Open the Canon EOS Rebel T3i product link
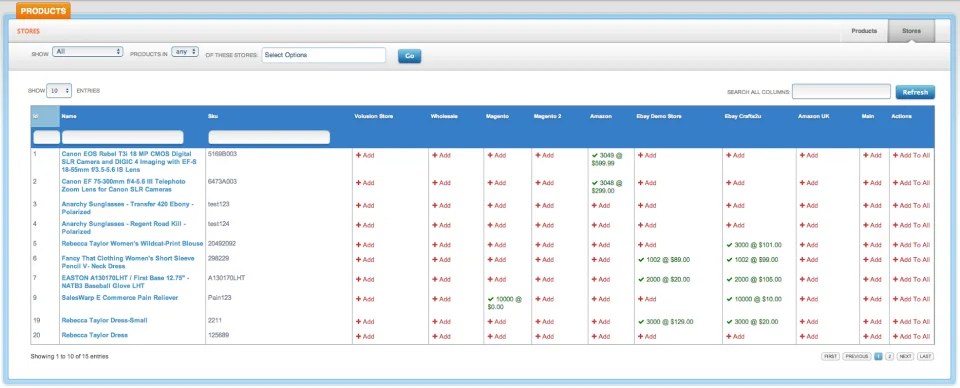This screenshot has height=388, width=960. pyautogui.click(x=129, y=162)
